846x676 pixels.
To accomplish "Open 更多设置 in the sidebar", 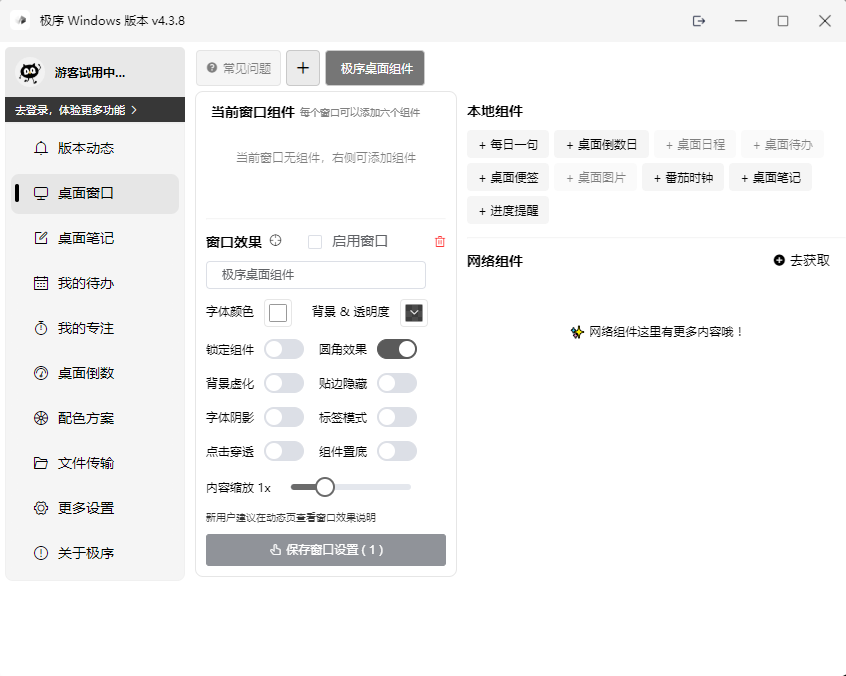I will (x=95, y=508).
